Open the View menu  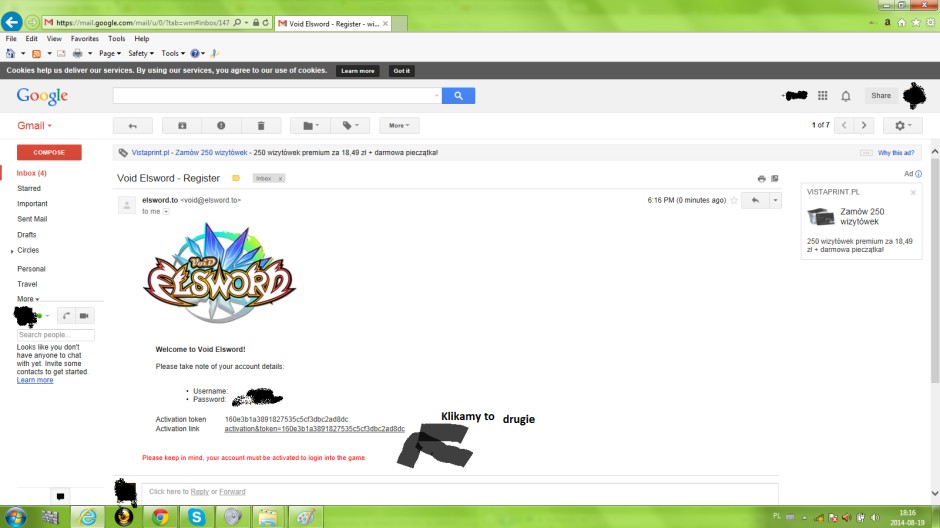(54, 38)
